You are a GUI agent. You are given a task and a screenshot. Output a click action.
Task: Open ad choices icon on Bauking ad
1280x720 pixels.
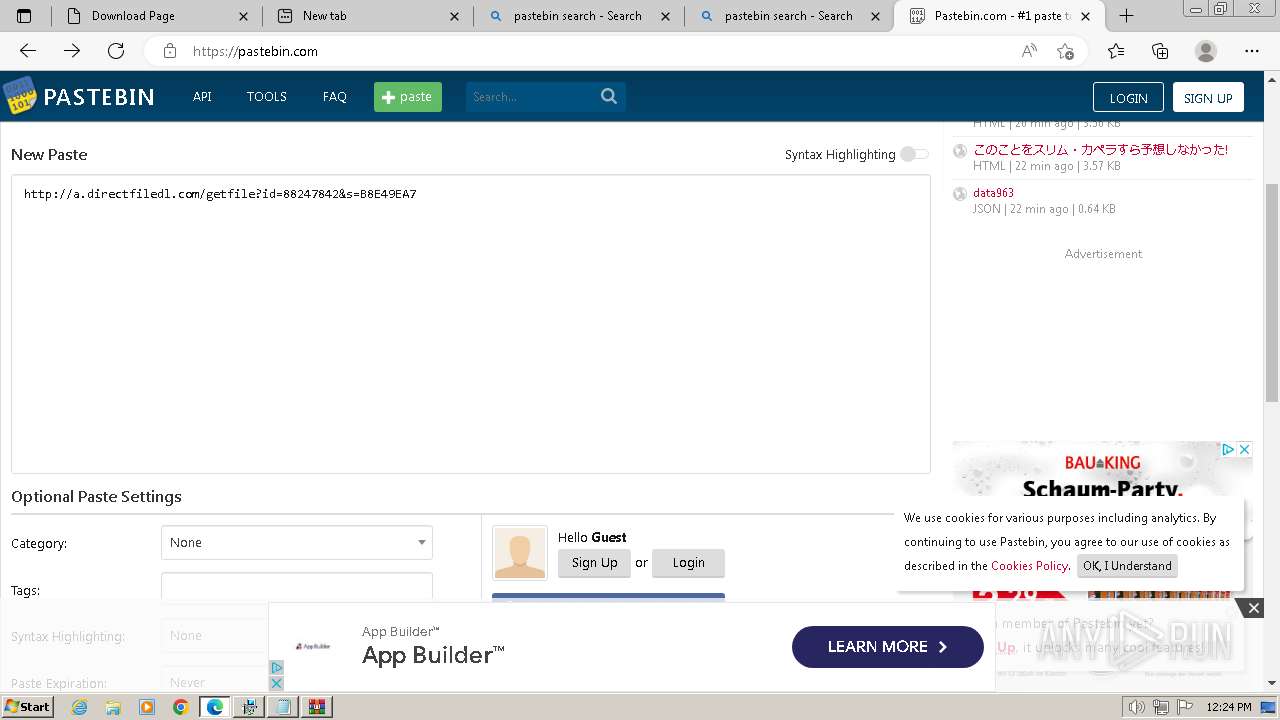pos(1228,450)
